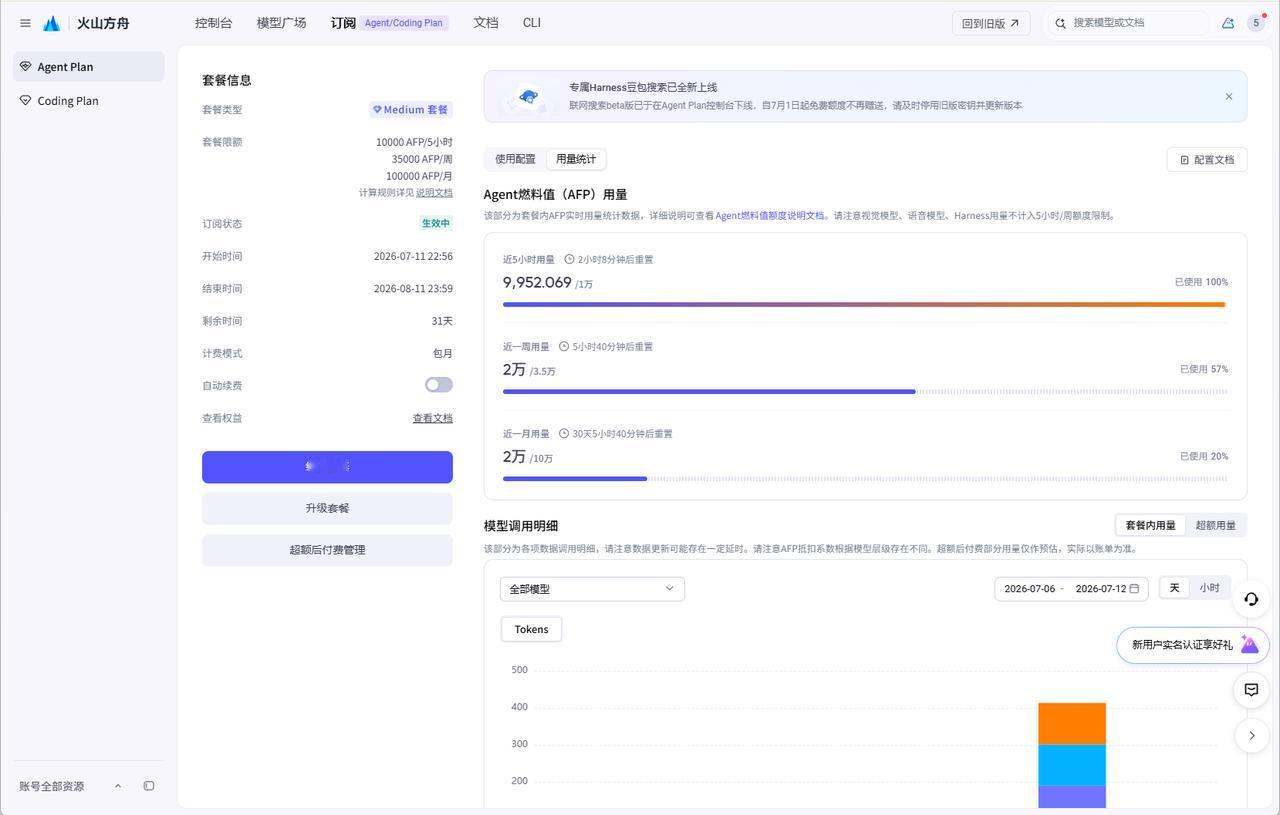The height and width of the screenshot is (815, 1280).
Task: Click 新用户实名认证享好礼 promo
Action: point(1193,645)
